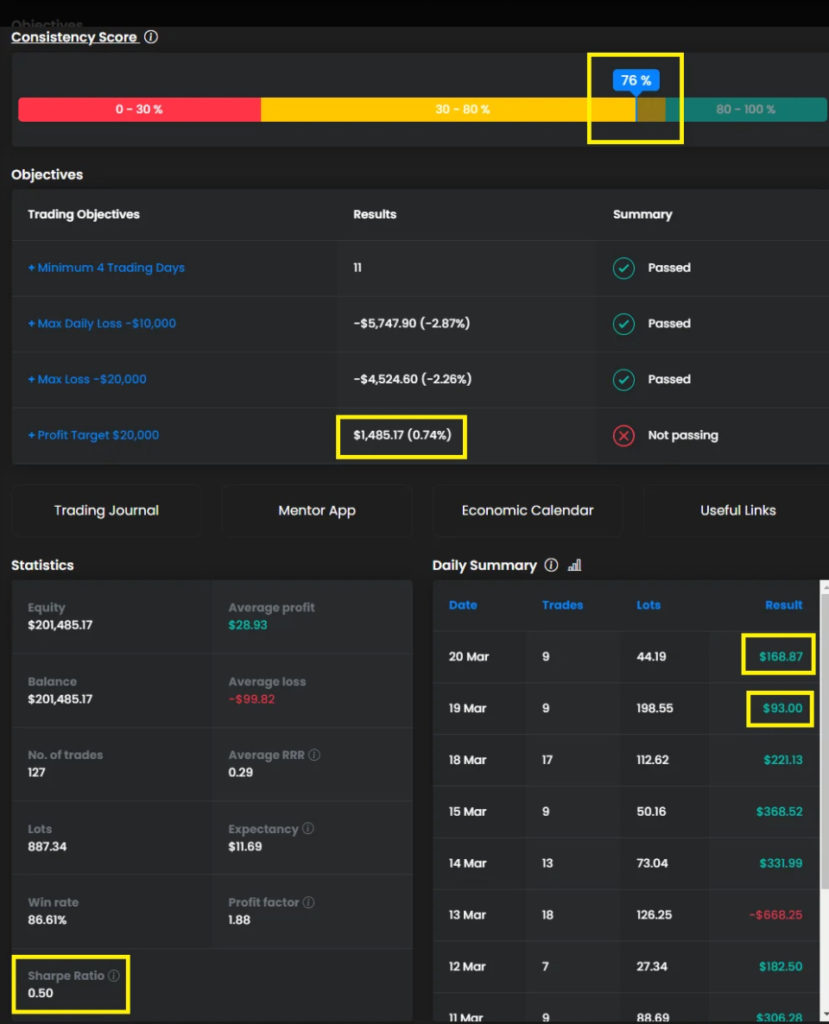Image resolution: width=829 pixels, height=1024 pixels.
Task: Click the red Not passing status icon
Action: 623,436
